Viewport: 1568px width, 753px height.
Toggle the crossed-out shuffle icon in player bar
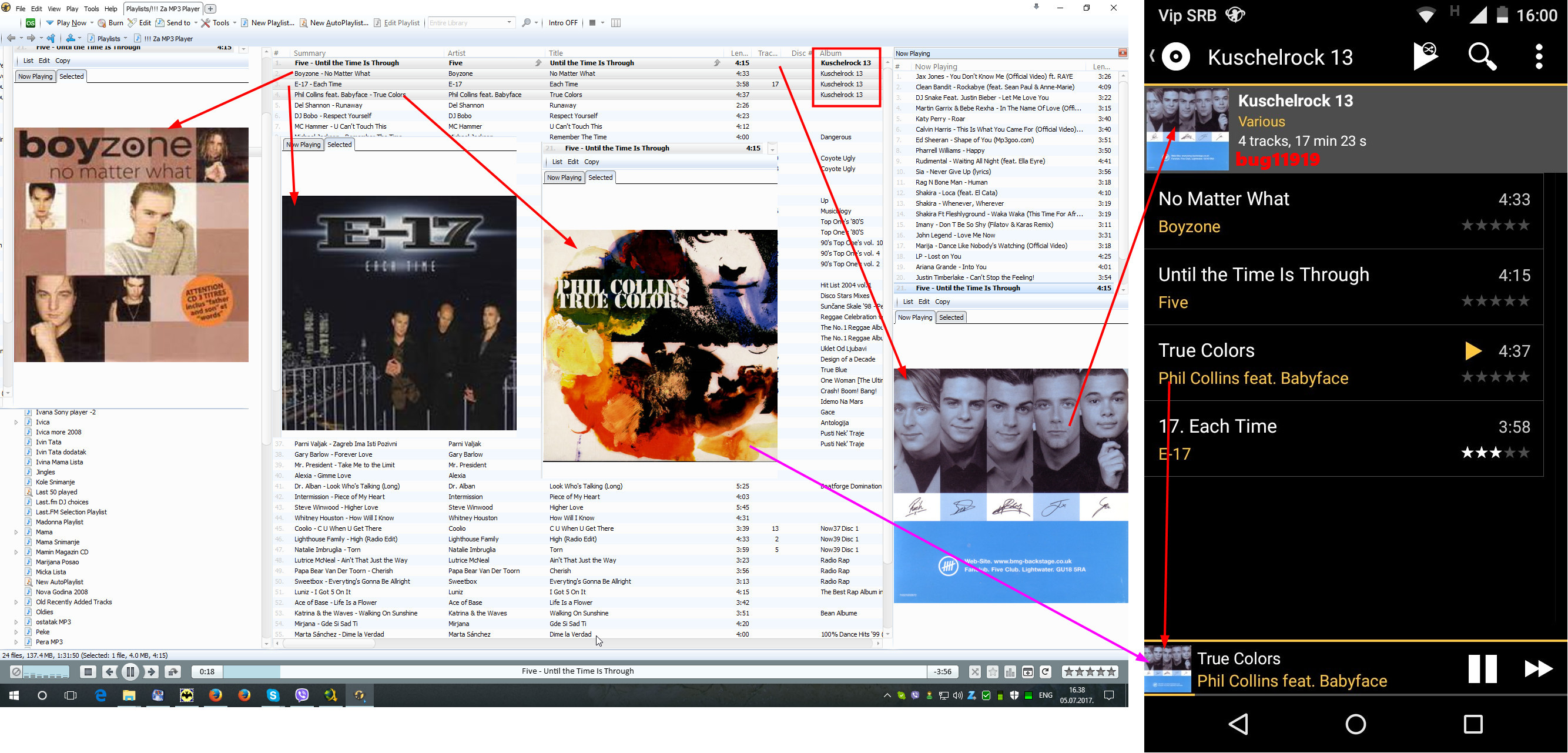[x=974, y=672]
